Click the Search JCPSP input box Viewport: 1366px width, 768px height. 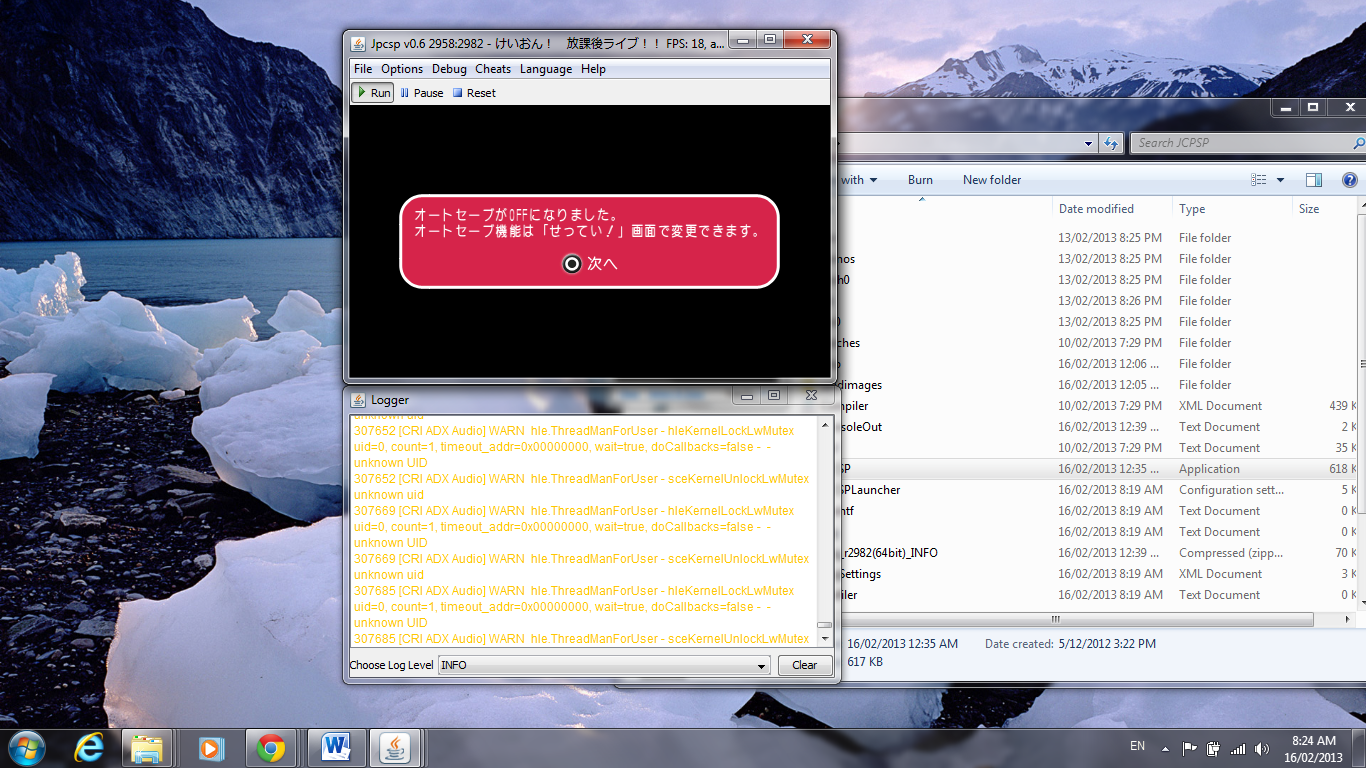coord(1240,143)
